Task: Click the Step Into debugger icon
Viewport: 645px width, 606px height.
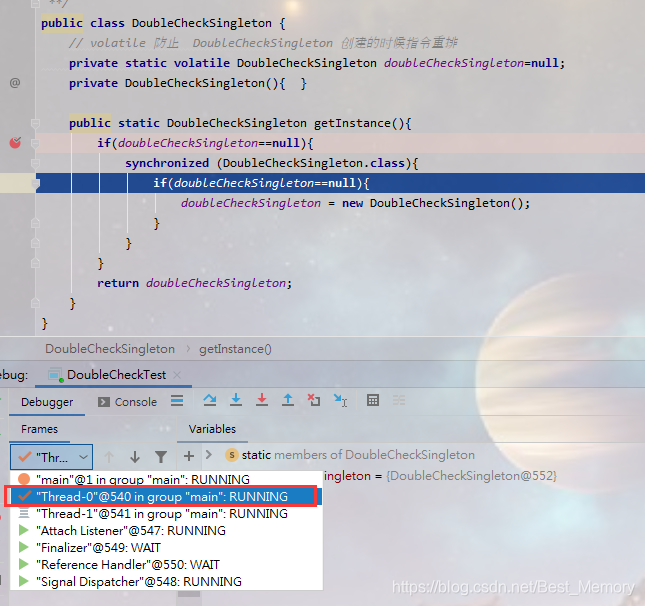Action: (x=236, y=400)
